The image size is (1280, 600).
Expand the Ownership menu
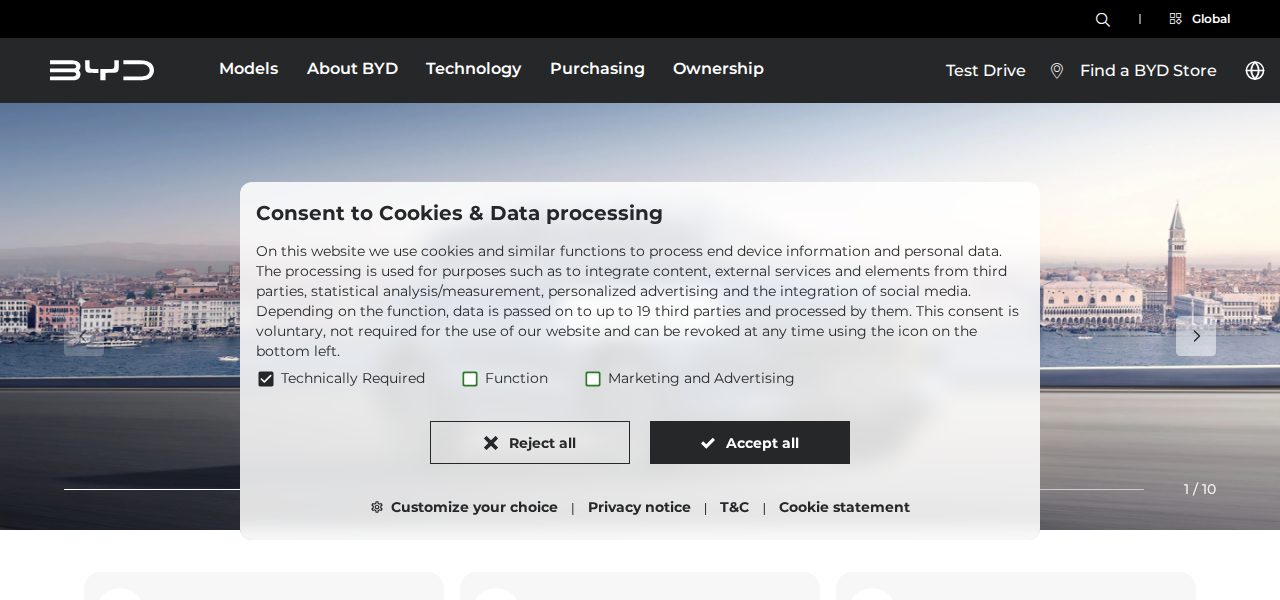point(718,69)
